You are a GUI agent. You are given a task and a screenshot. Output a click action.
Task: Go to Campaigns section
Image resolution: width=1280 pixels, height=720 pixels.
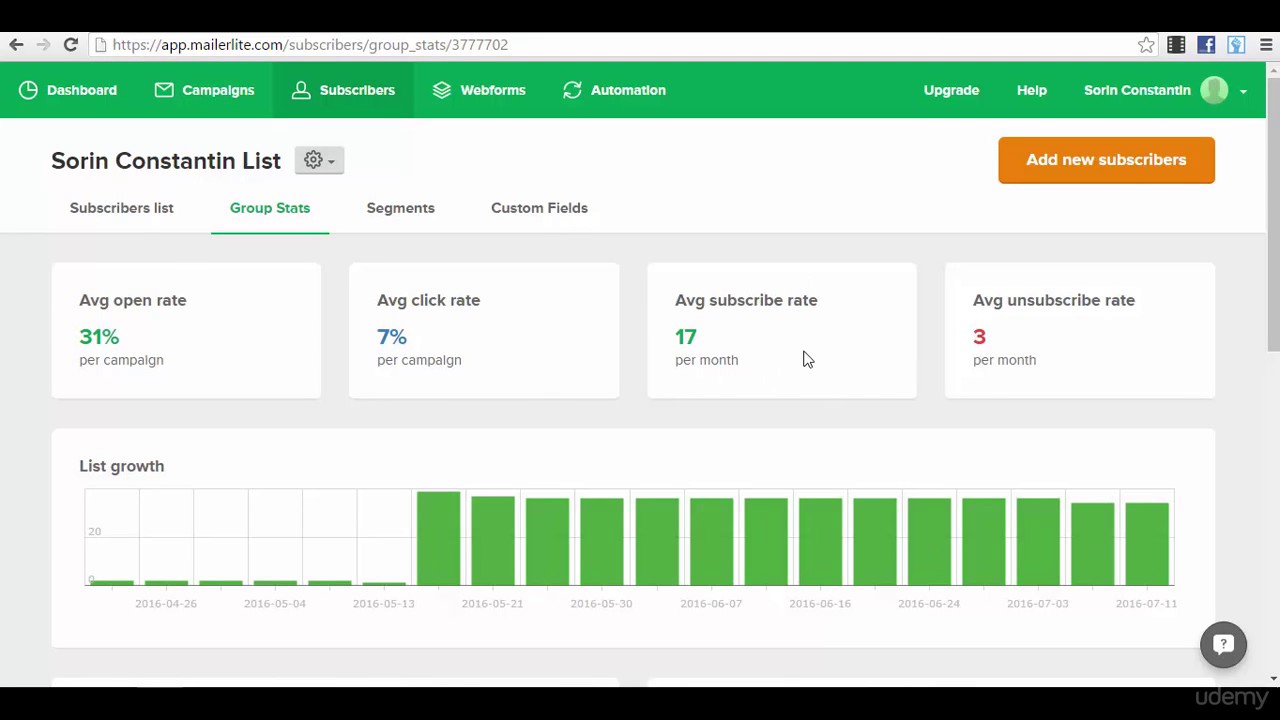click(x=205, y=90)
